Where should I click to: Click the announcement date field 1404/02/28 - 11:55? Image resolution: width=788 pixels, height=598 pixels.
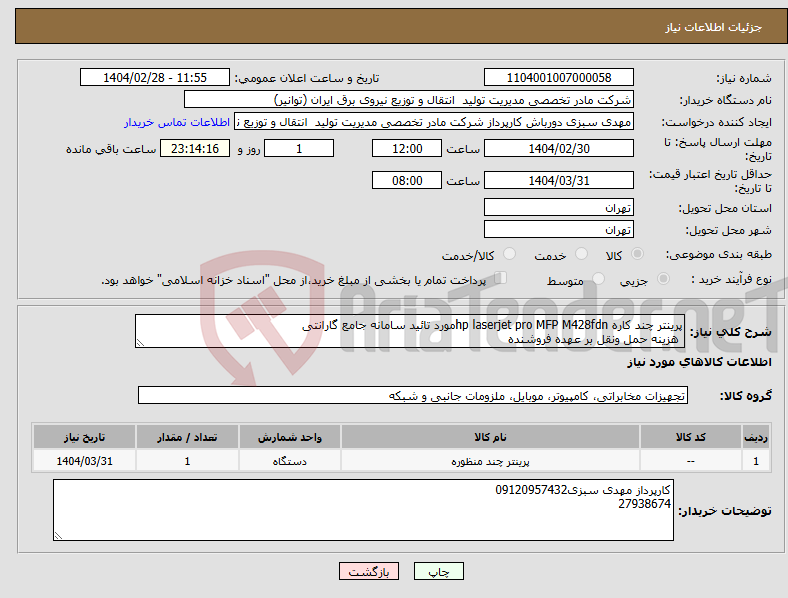click(155, 78)
